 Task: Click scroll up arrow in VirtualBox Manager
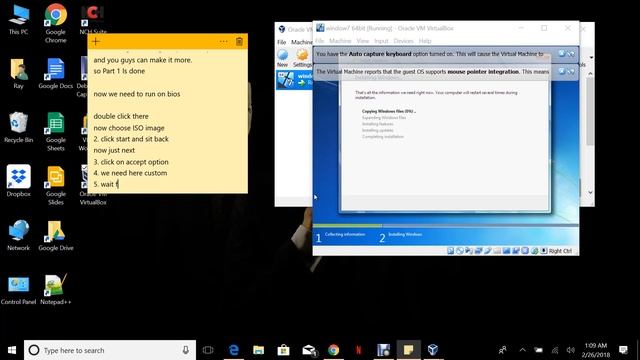[x=590, y=74]
